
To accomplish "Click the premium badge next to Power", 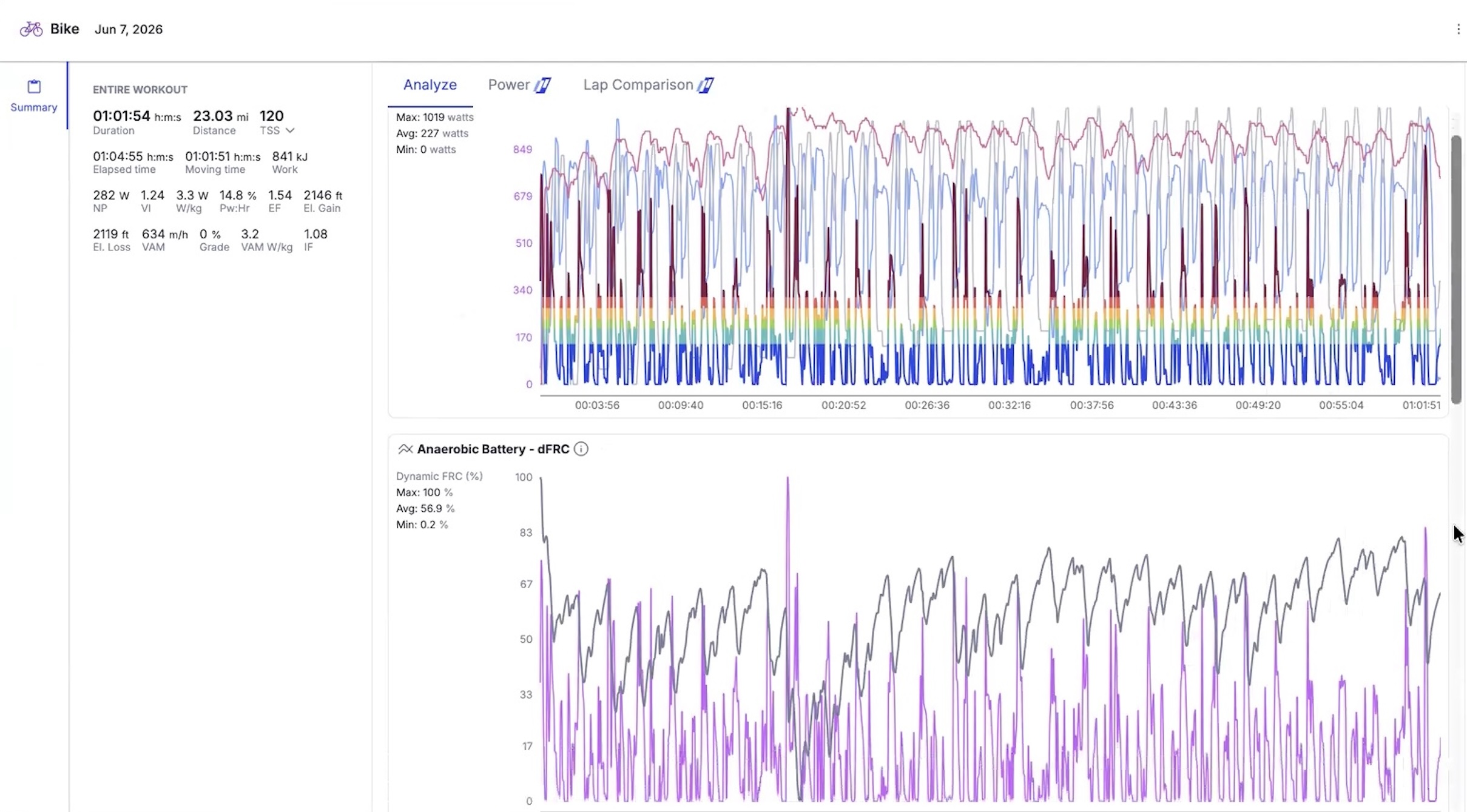I will click(542, 85).
